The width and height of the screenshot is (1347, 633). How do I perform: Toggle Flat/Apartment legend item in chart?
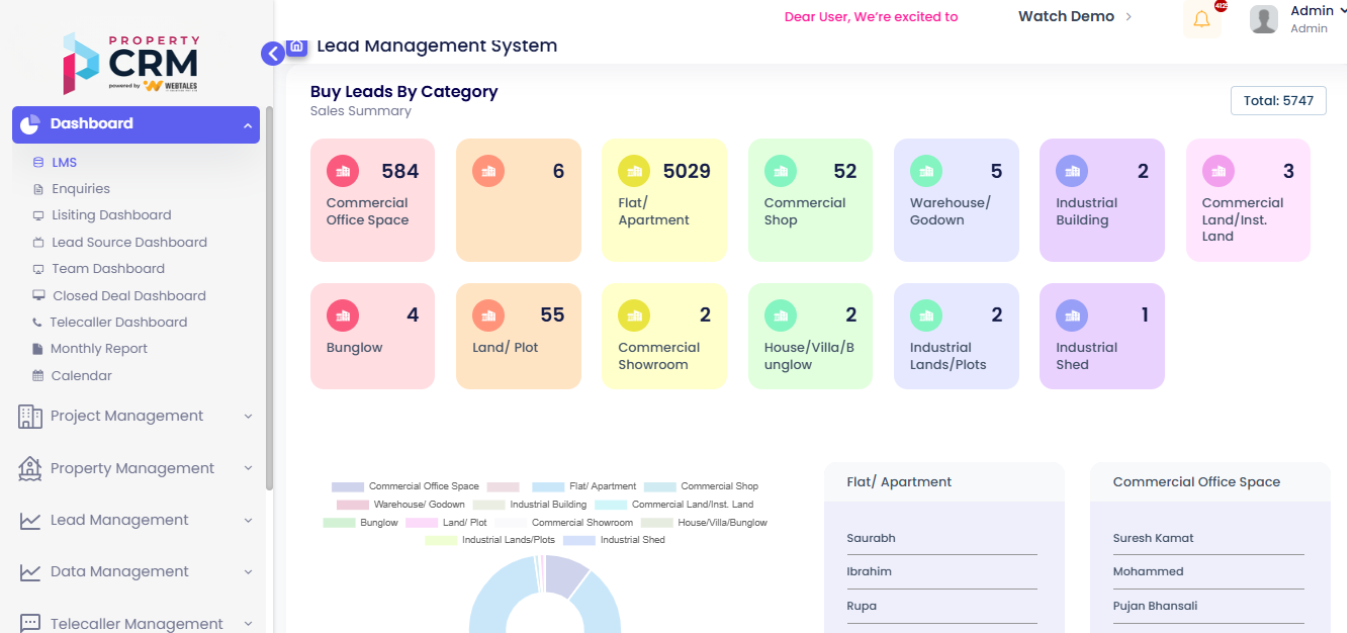pyautogui.click(x=584, y=487)
